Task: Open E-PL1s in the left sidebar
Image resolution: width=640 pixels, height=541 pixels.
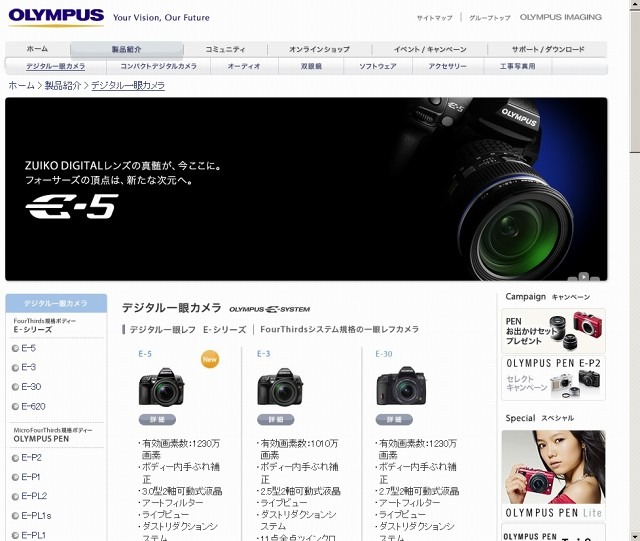Action: [x=36, y=516]
